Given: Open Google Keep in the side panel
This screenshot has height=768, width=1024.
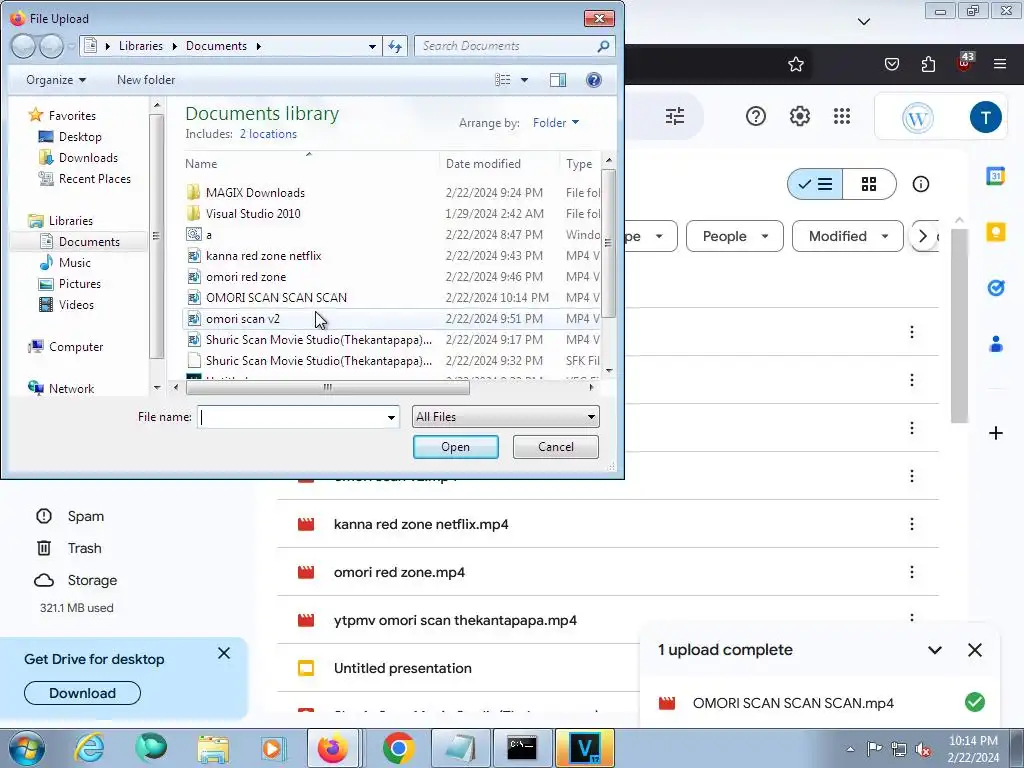Looking at the screenshot, I should [x=995, y=232].
